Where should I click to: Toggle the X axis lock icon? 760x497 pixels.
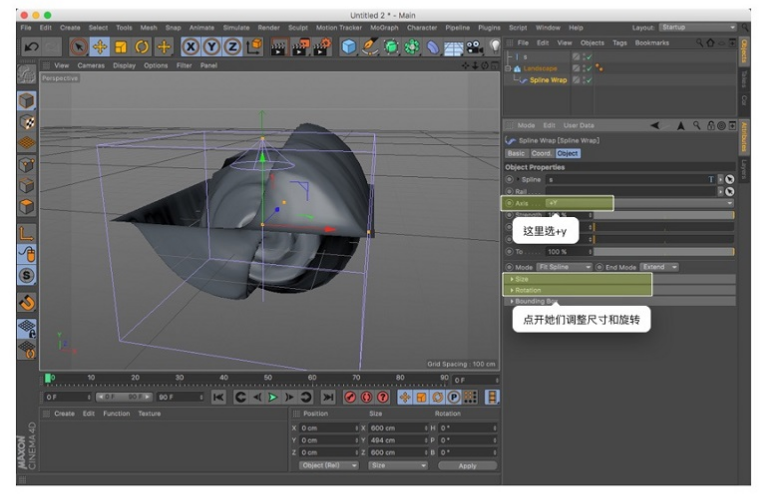[190, 47]
